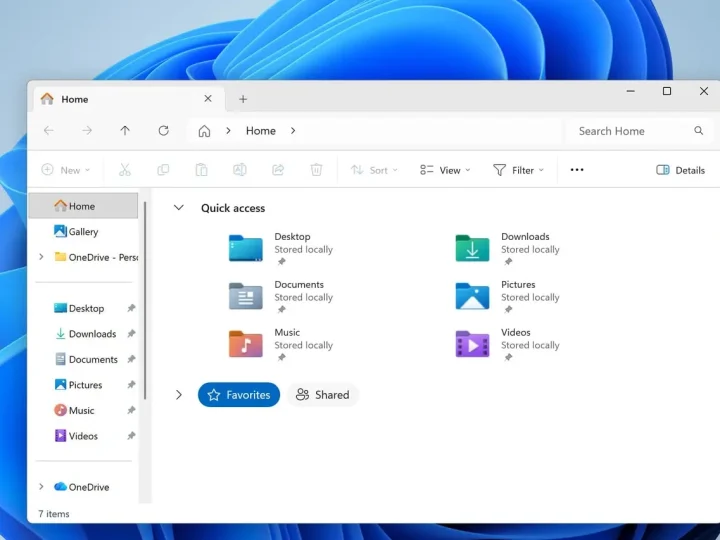The image size is (720, 540).
Task: Go forward with the right arrow
Action: tap(87, 131)
